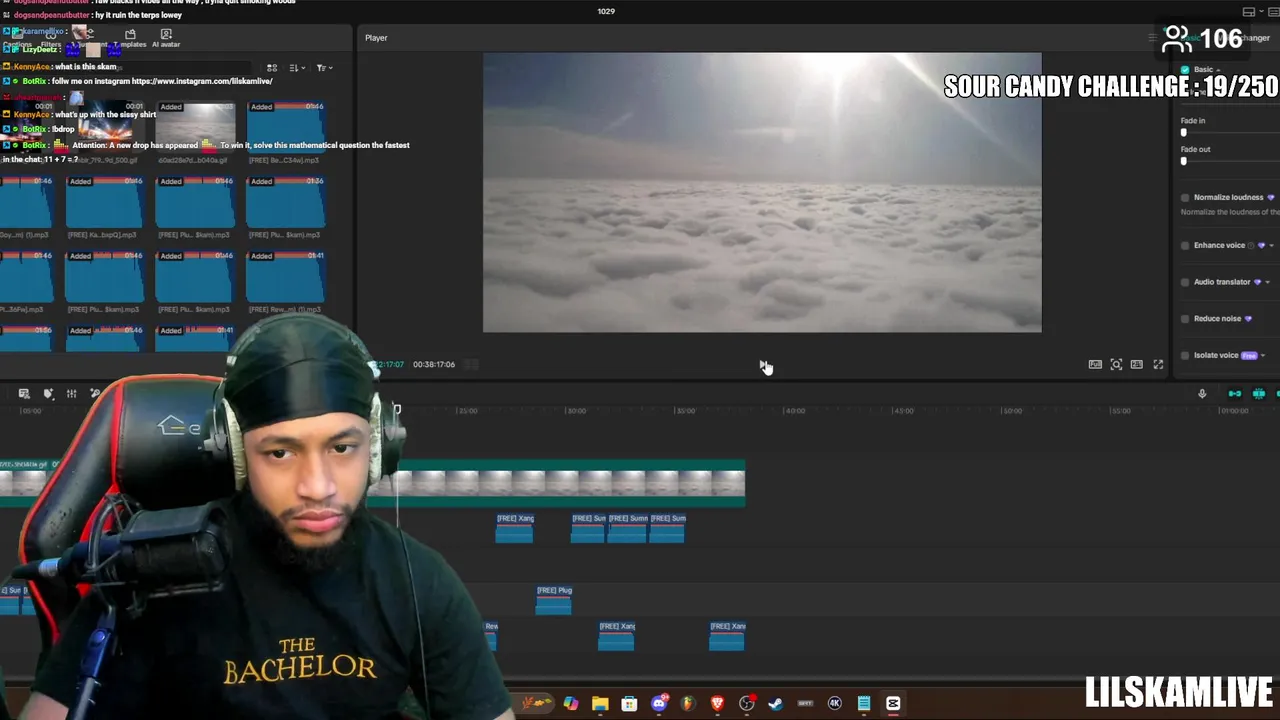Select the [FREE] Ka...bspQ.mp3 audio thumbnail
Screen dimensions: 1280x720
click(104, 201)
